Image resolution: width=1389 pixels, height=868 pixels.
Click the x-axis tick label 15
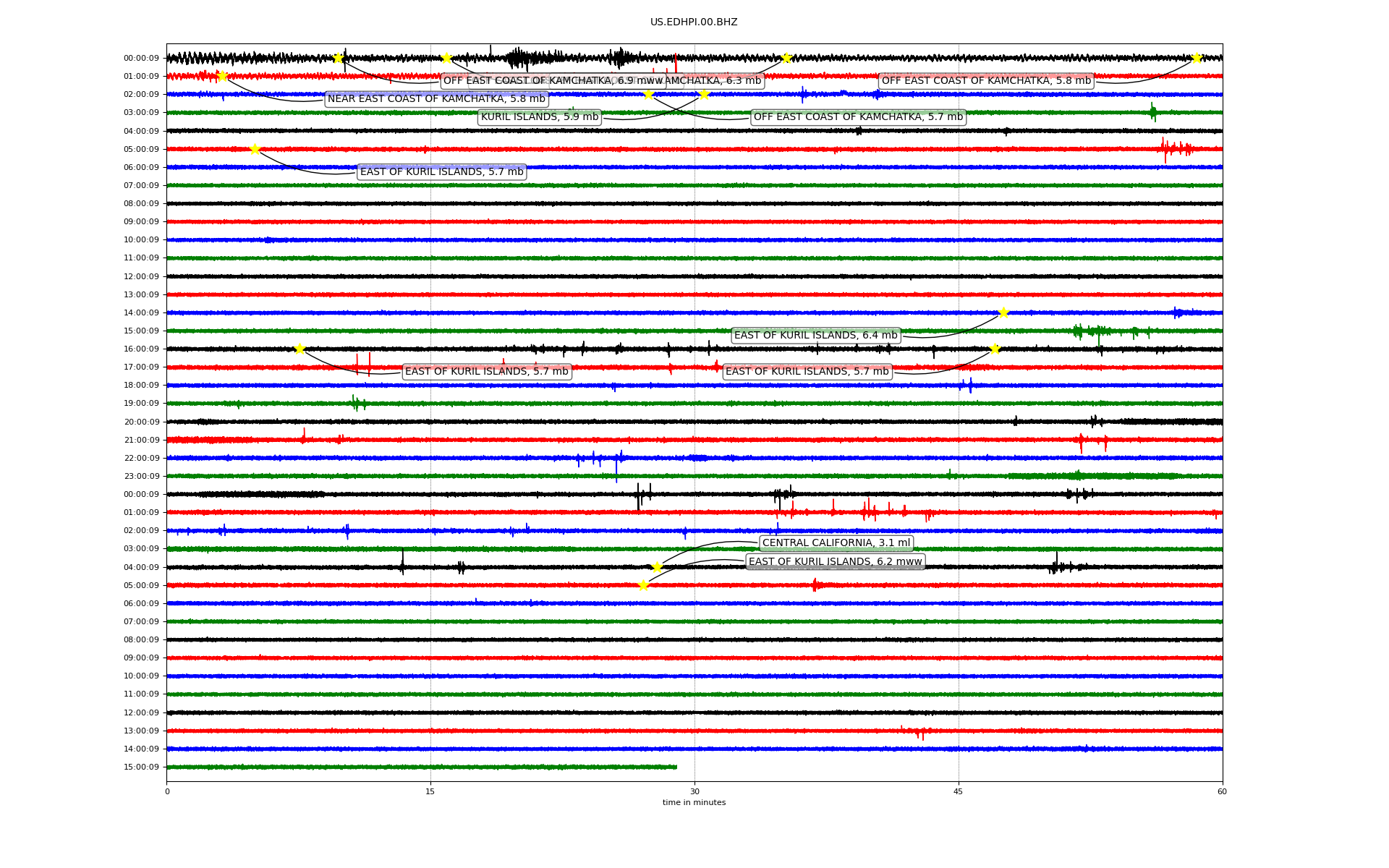point(430,792)
